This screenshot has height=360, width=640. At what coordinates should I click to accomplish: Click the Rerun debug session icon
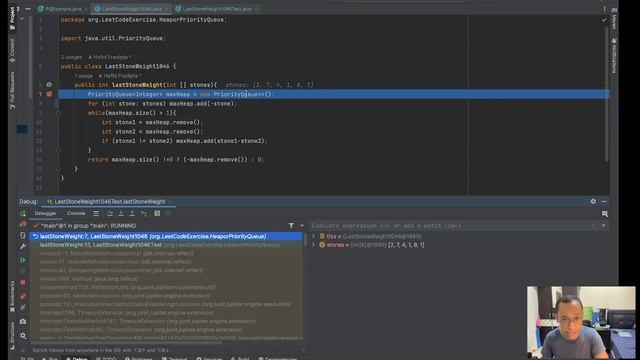(23, 213)
